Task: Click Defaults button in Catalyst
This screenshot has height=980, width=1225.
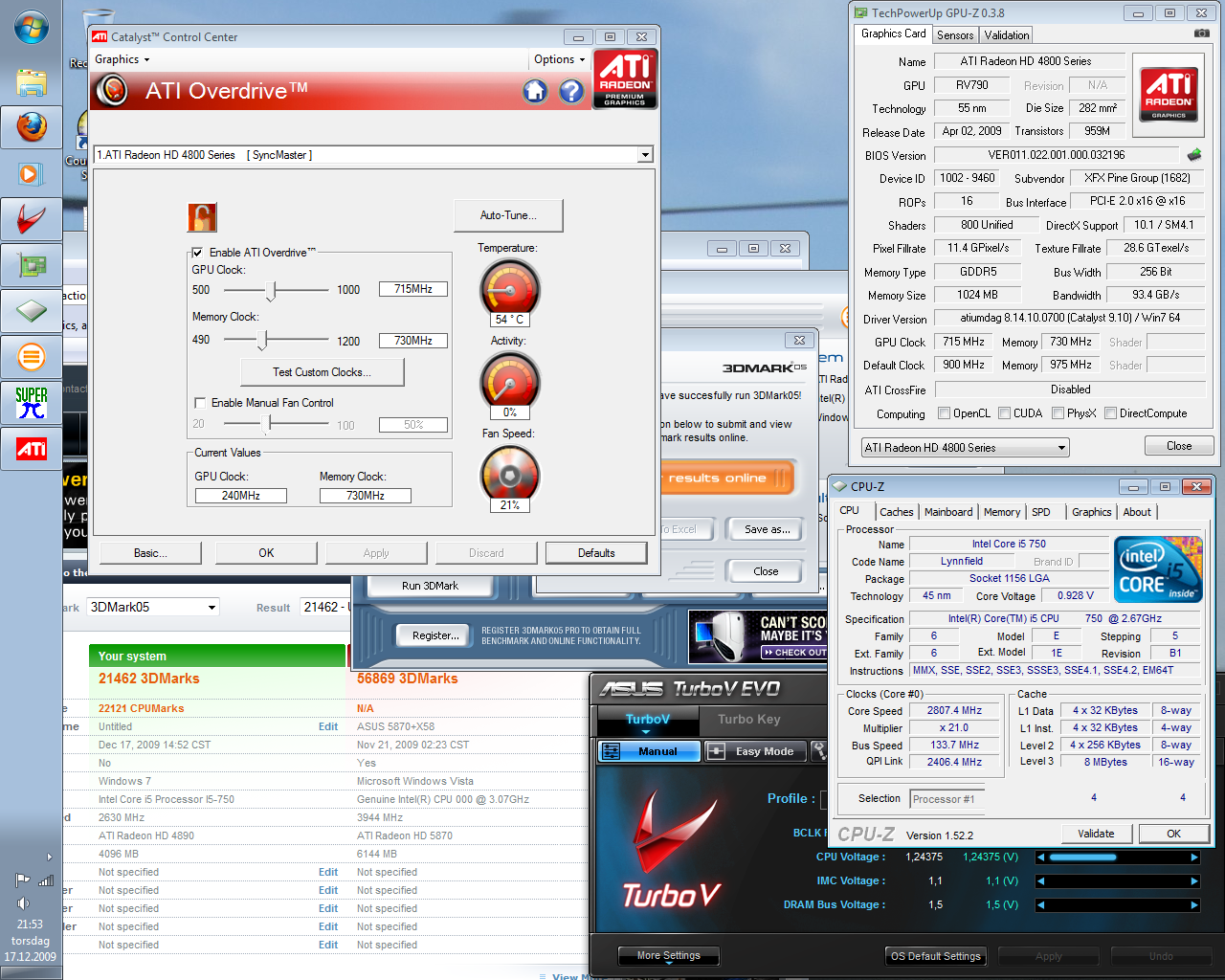Action: pyautogui.click(x=596, y=553)
